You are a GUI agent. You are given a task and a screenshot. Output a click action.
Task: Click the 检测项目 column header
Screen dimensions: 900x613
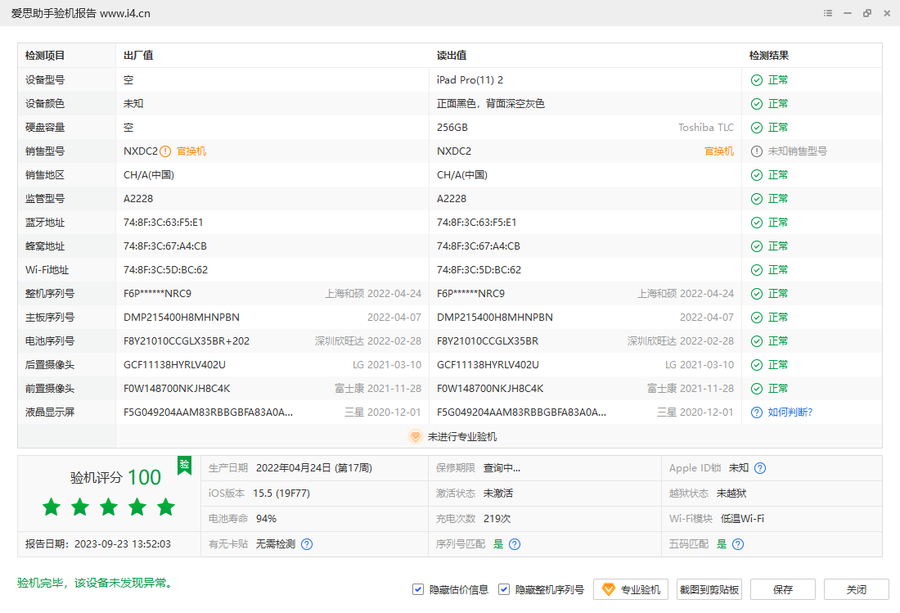click(x=45, y=56)
